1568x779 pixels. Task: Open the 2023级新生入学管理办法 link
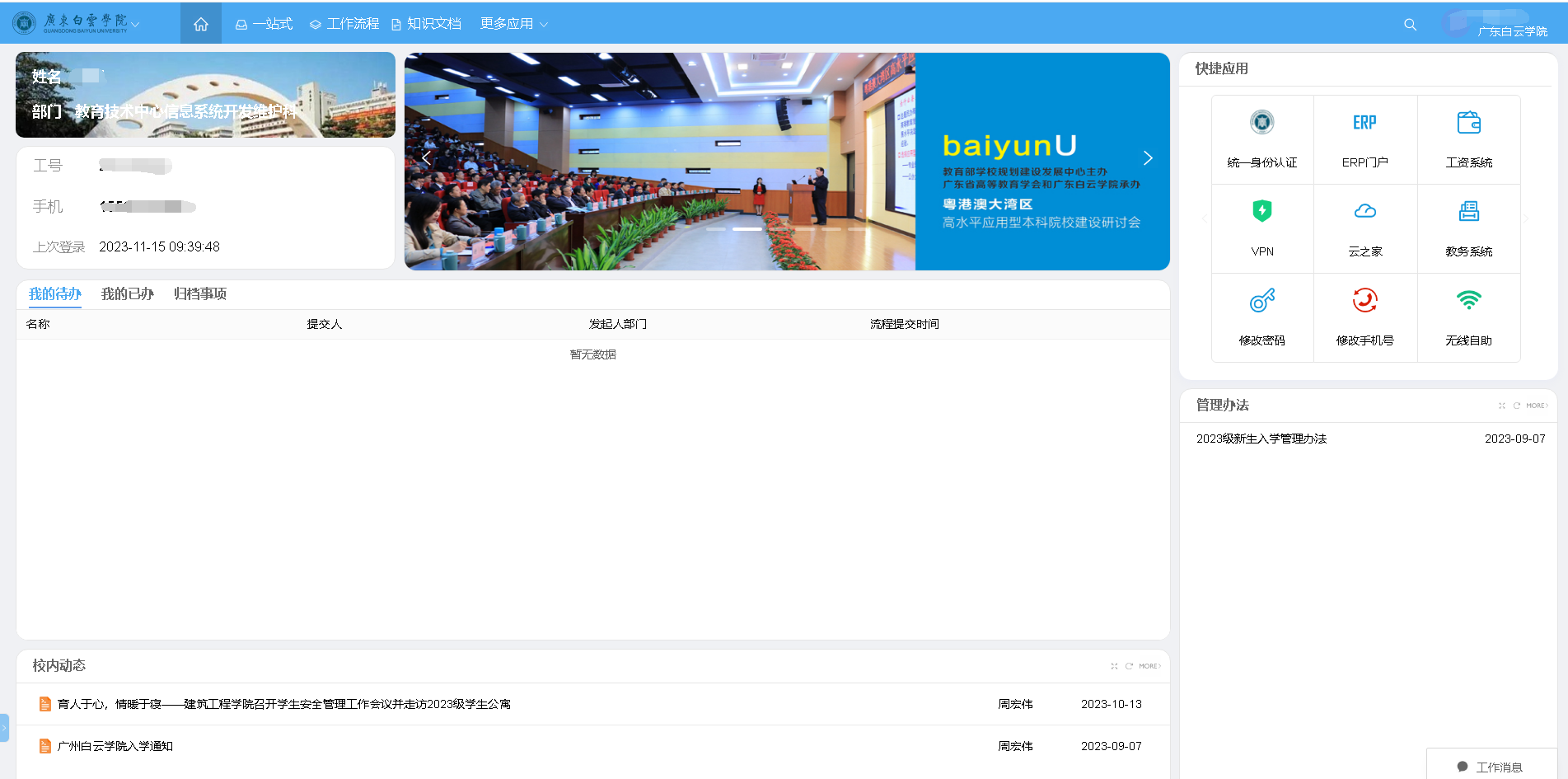point(1261,439)
